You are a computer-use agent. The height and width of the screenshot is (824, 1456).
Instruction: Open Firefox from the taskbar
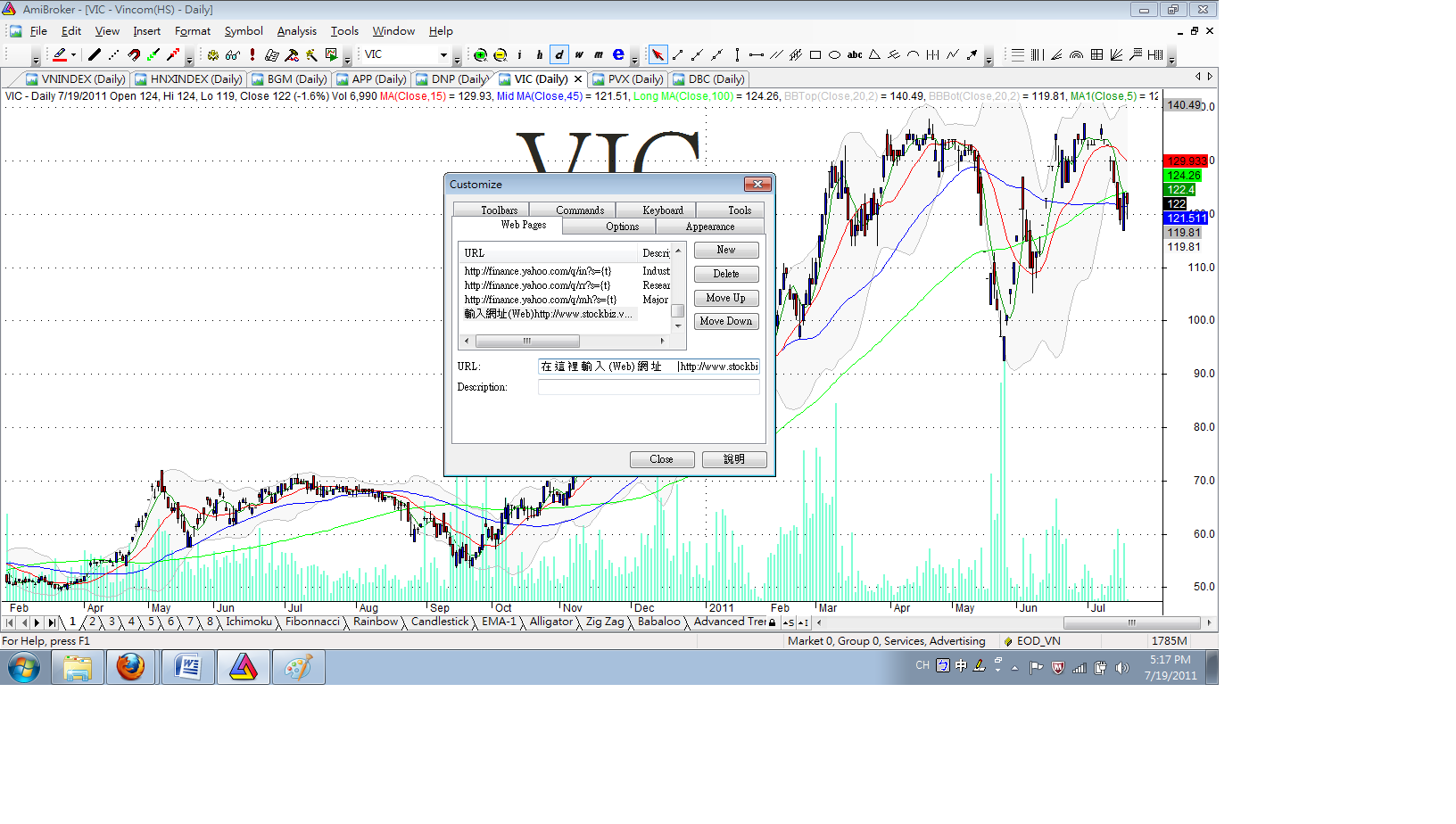(130, 667)
